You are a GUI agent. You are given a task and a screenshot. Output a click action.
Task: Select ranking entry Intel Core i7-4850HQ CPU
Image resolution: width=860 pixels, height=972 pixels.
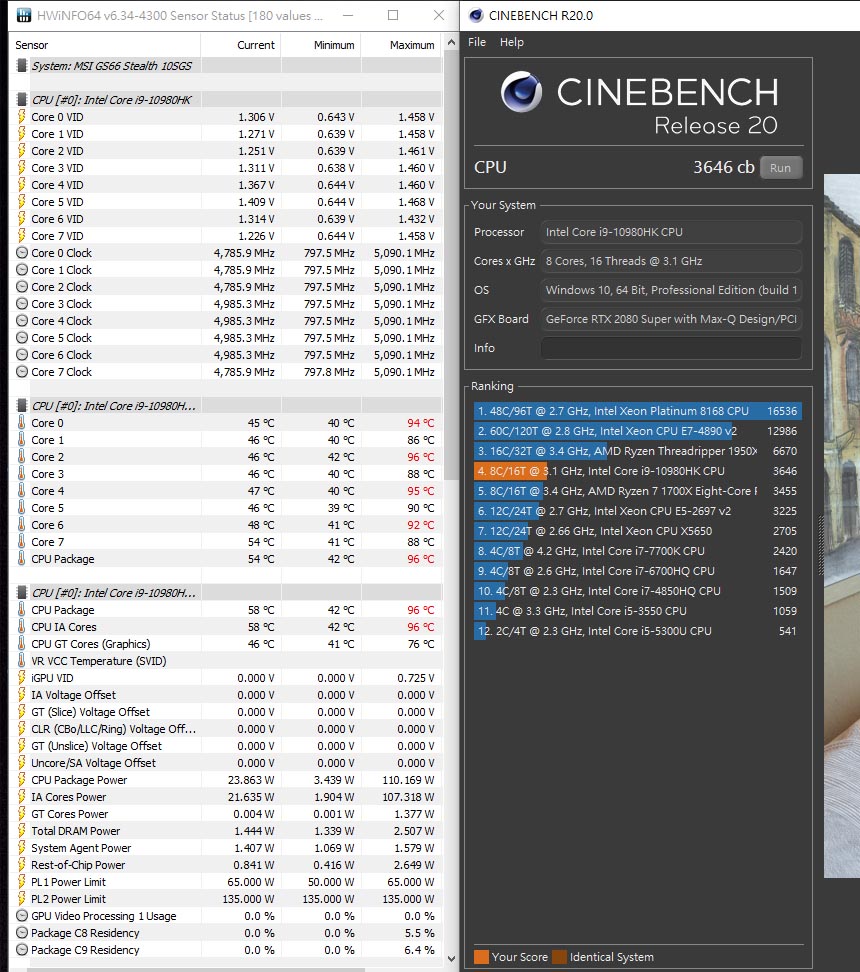coord(637,591)
